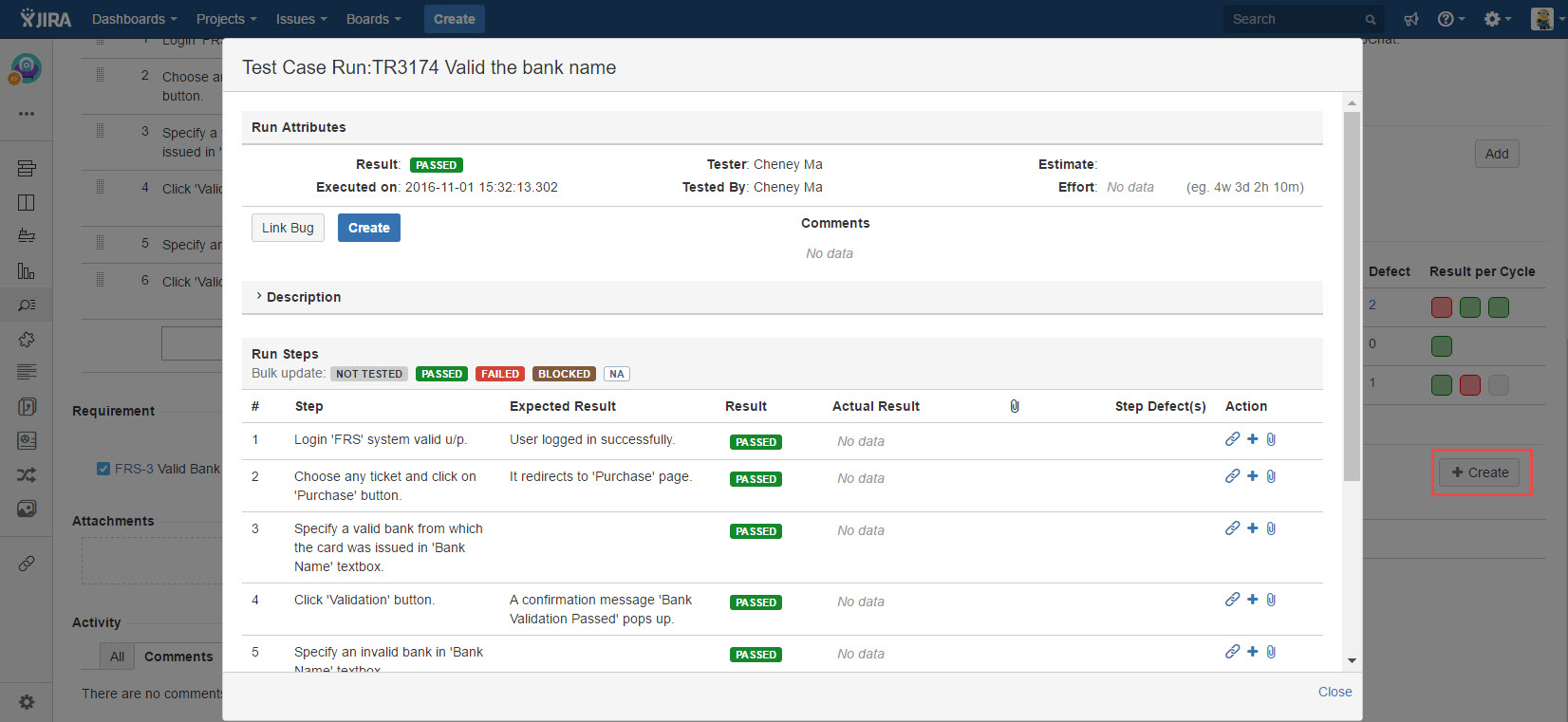Click Create in the top navigation bar

(x=455, y=19)
